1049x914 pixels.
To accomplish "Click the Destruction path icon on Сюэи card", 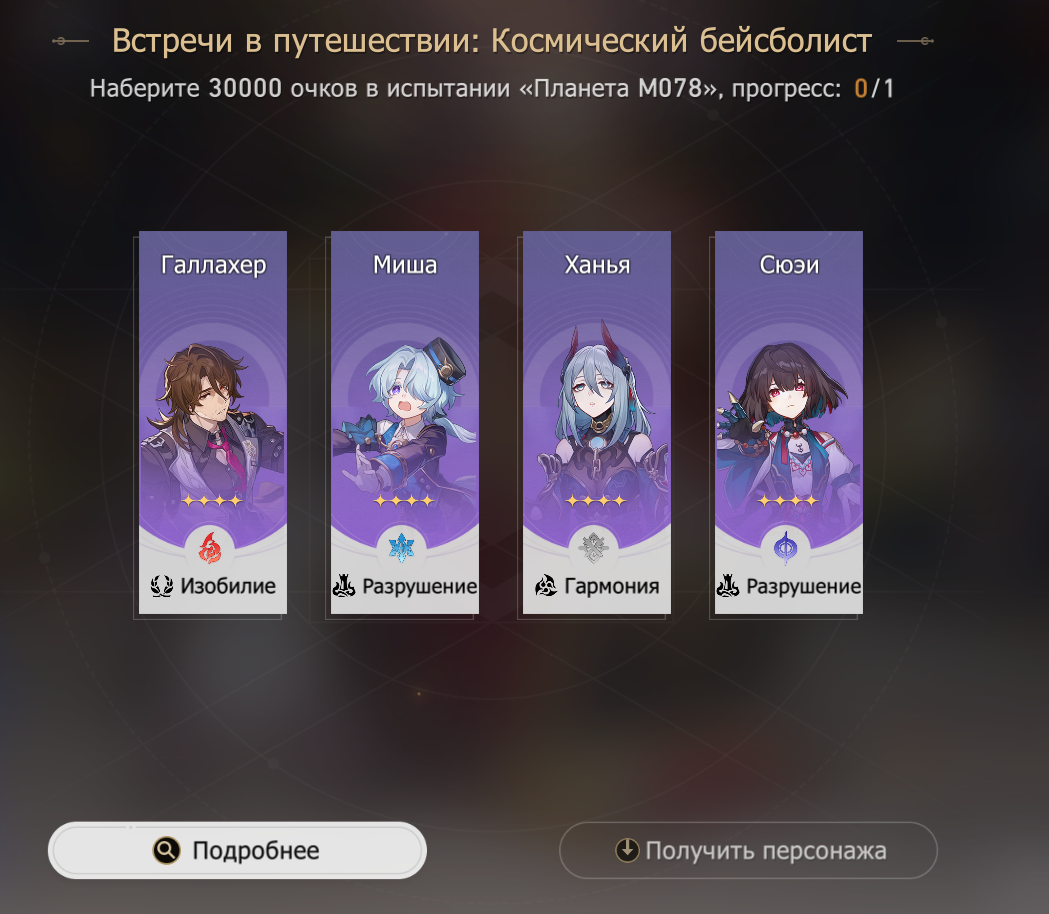I will tap(728, 586).
